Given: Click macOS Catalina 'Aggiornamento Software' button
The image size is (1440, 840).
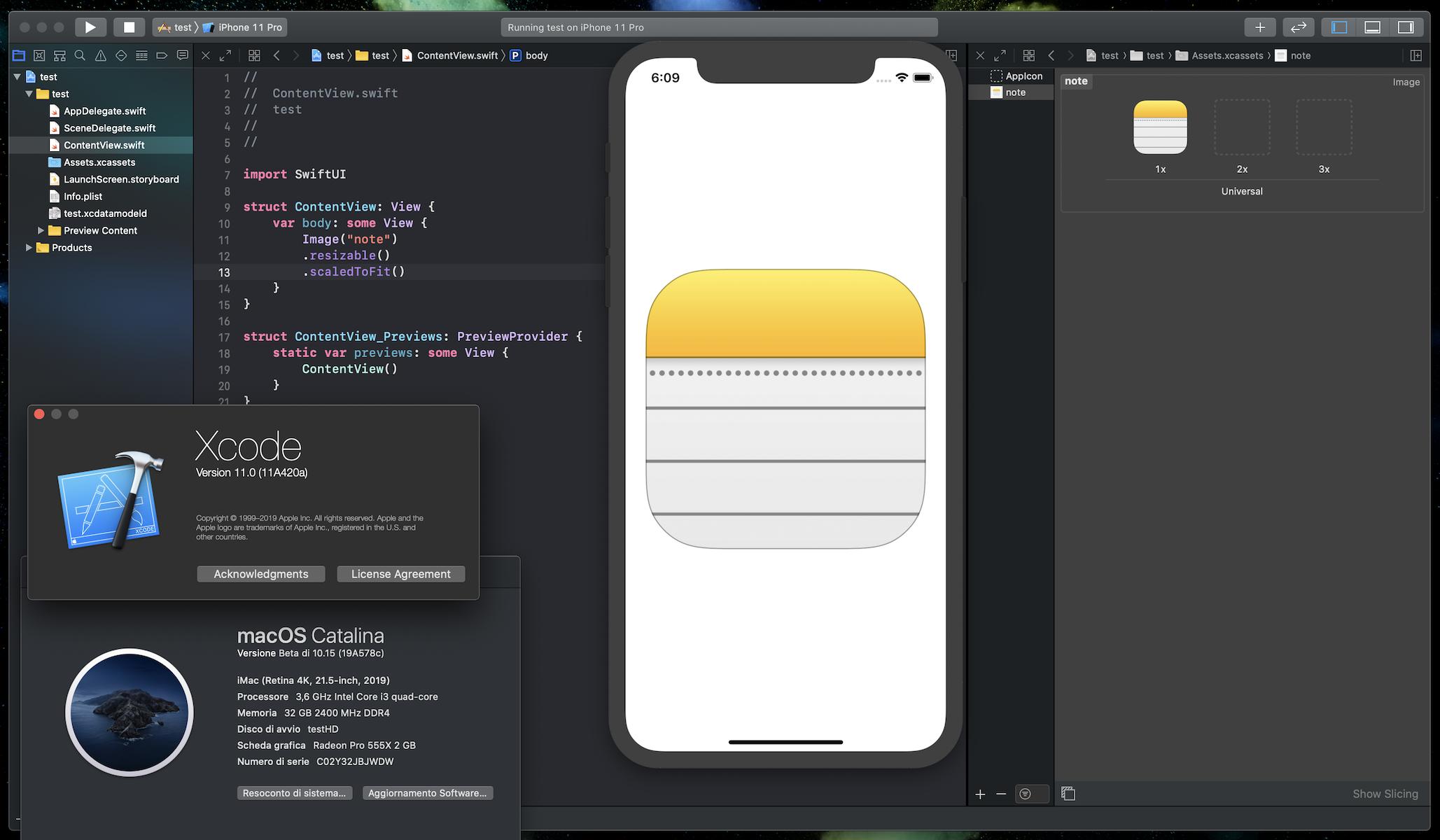Looking at the screenshot, I should pyautogui.click(x=428, y=792).
